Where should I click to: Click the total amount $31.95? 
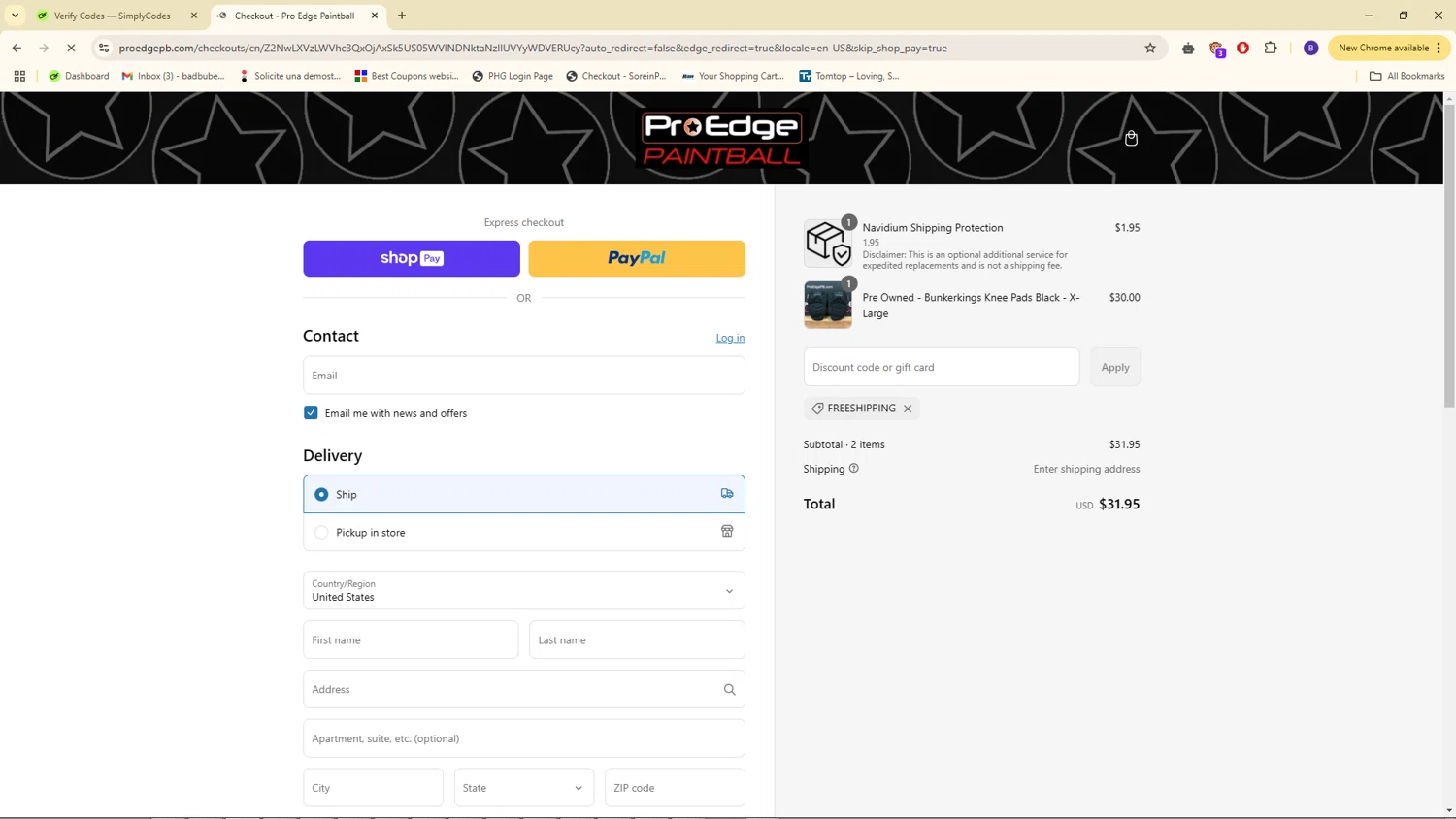(1119, 504)
